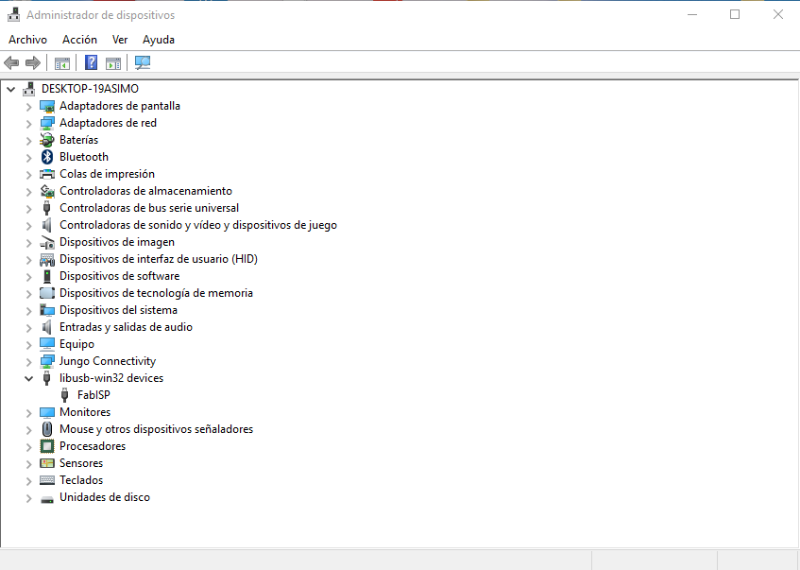Expand the Adaptadores de pantalla node
The height and width of the screenshot is (570, 800).
(x=29, y=107)
